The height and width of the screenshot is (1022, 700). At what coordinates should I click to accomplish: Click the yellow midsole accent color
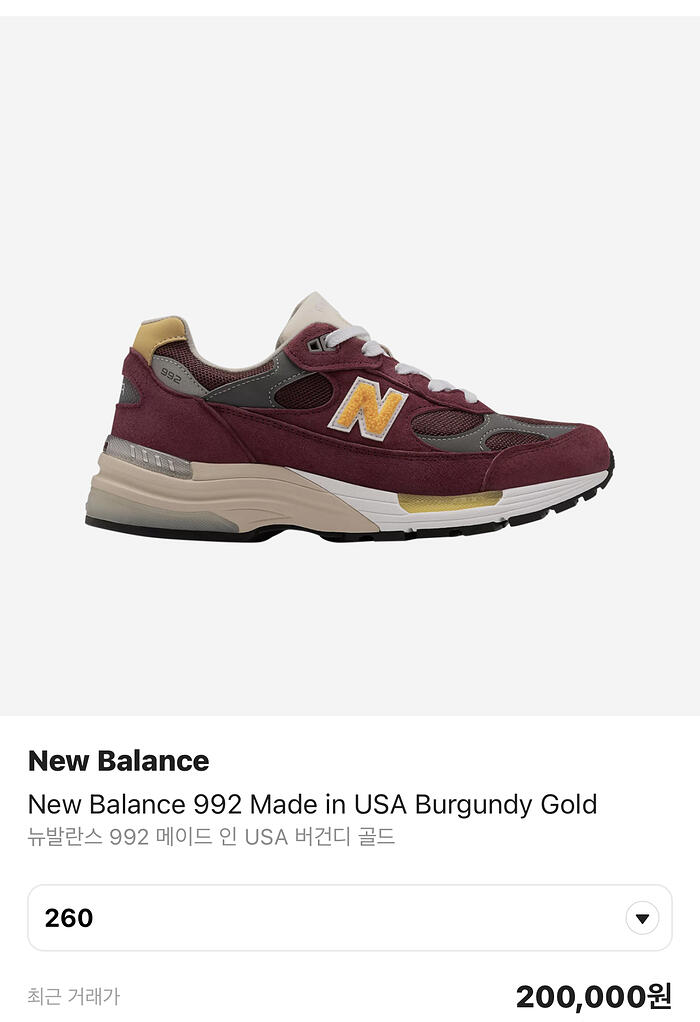coord(450,501)
